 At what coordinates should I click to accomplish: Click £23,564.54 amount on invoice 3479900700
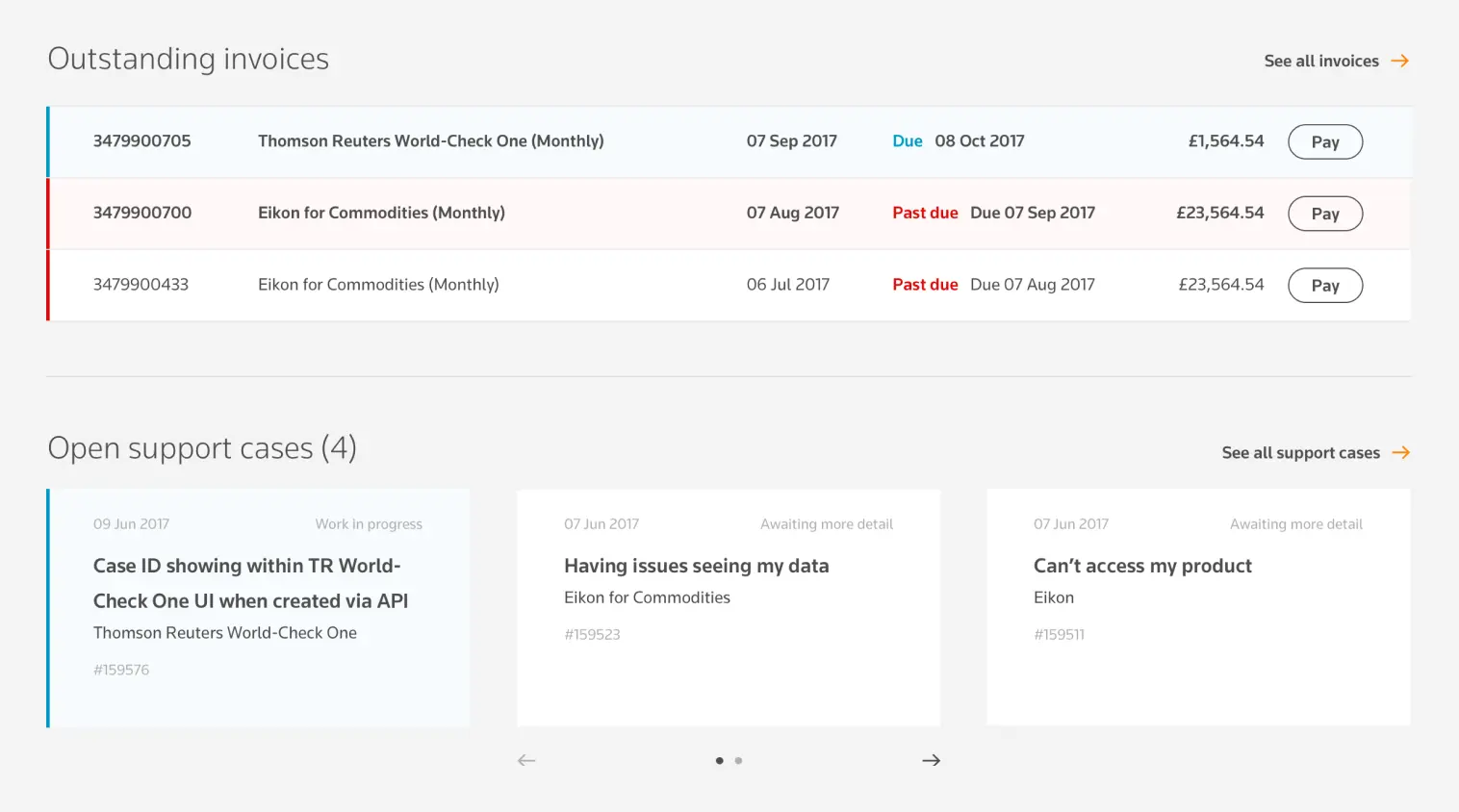click(1220, 213)
